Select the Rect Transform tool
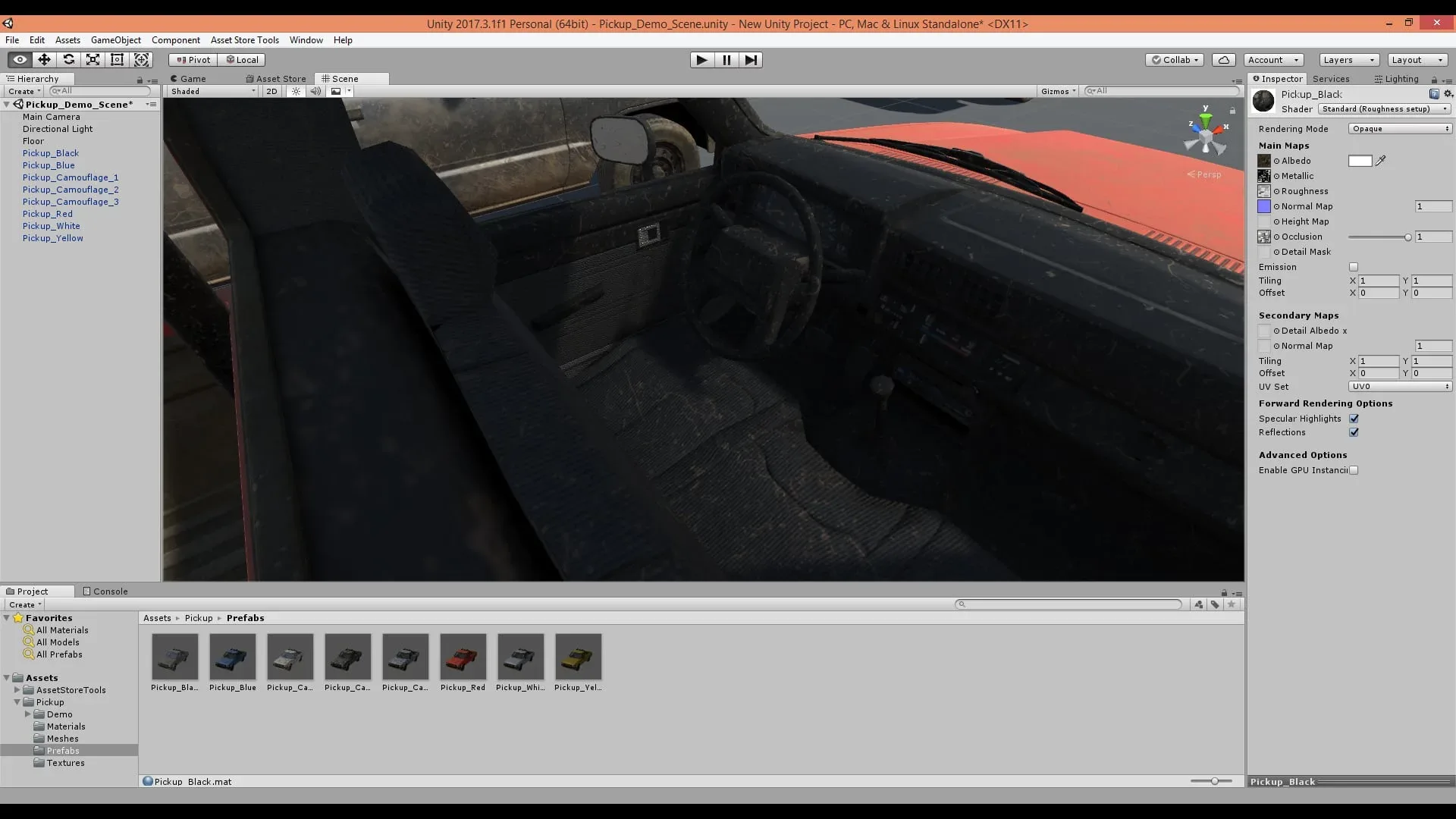The width and height of the screenshot is (1456, 819). tap(117, 59)
